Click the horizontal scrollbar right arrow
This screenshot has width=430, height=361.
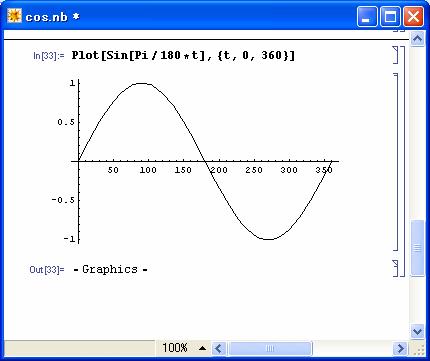pyautogui.click(x=400, y=349)
